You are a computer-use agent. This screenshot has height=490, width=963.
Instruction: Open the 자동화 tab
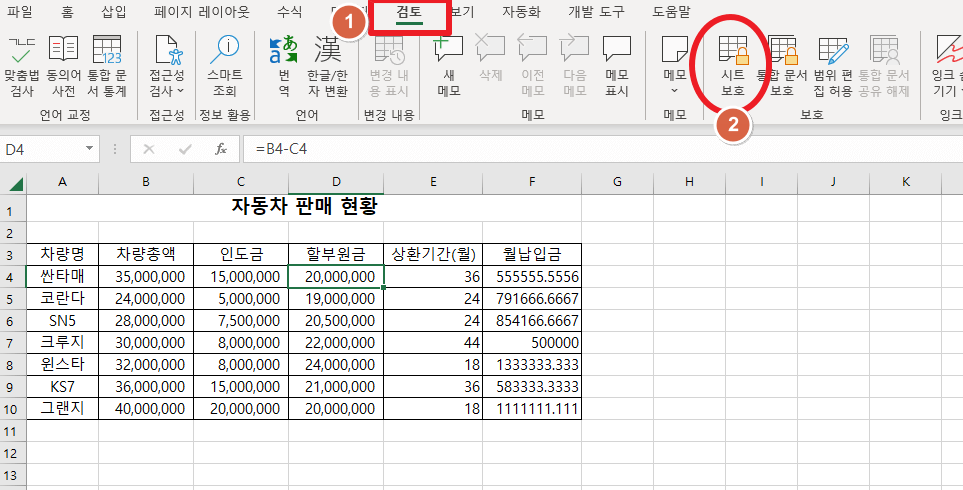click(521, 11)
